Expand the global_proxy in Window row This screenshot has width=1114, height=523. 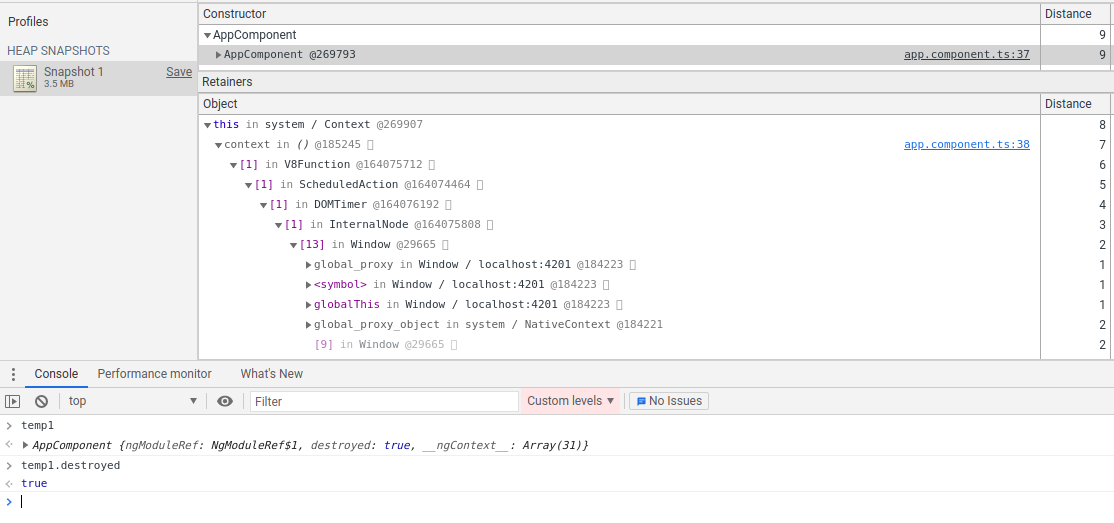(308, 265)
